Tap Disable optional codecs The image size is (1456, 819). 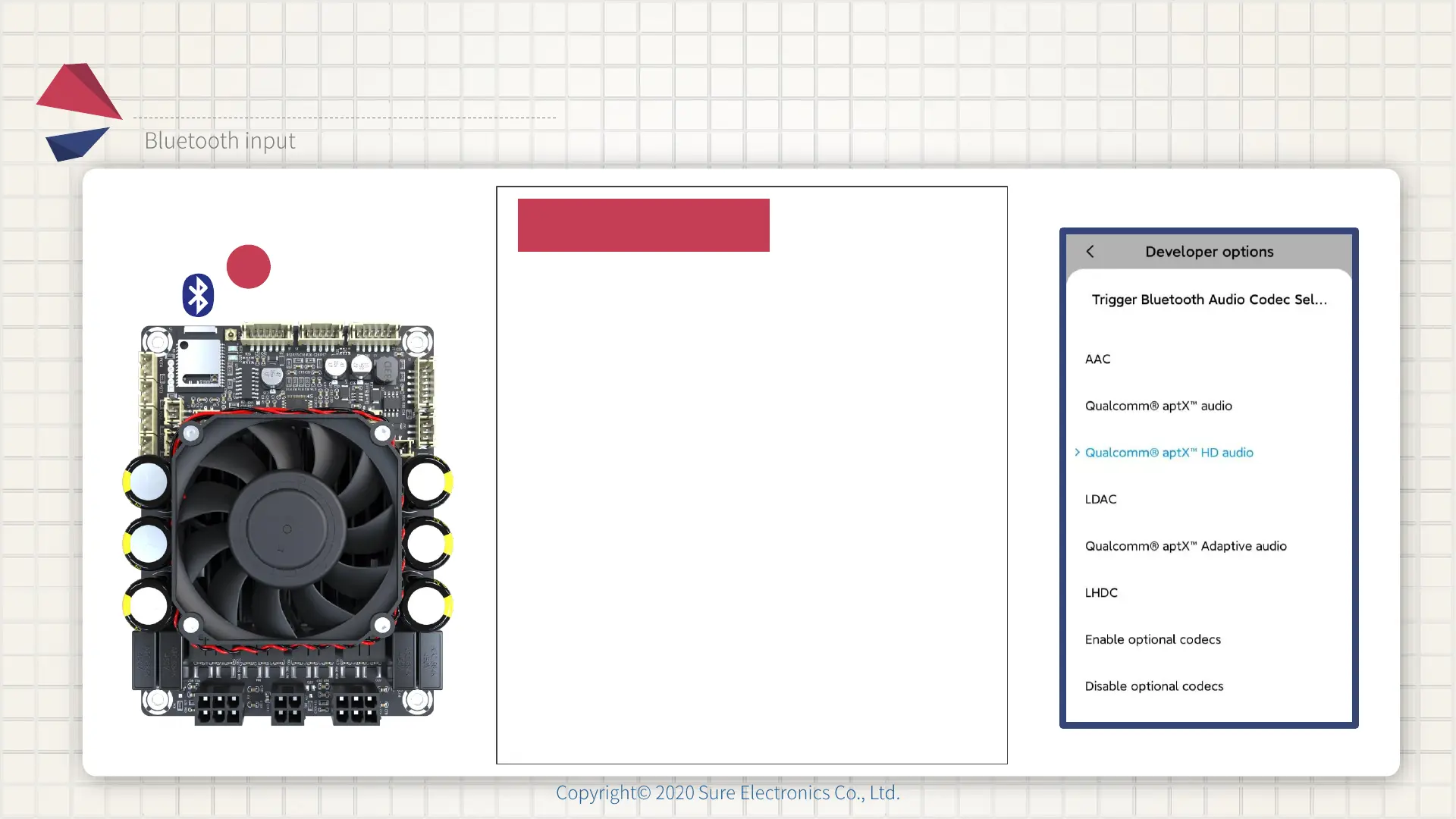(1153, 686)
